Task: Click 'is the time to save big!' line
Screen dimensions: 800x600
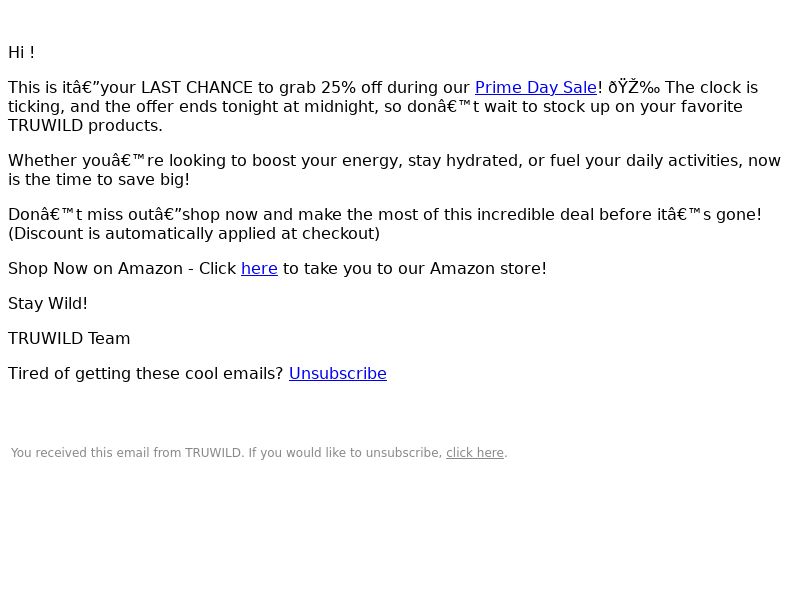Action: click(99, 180)
